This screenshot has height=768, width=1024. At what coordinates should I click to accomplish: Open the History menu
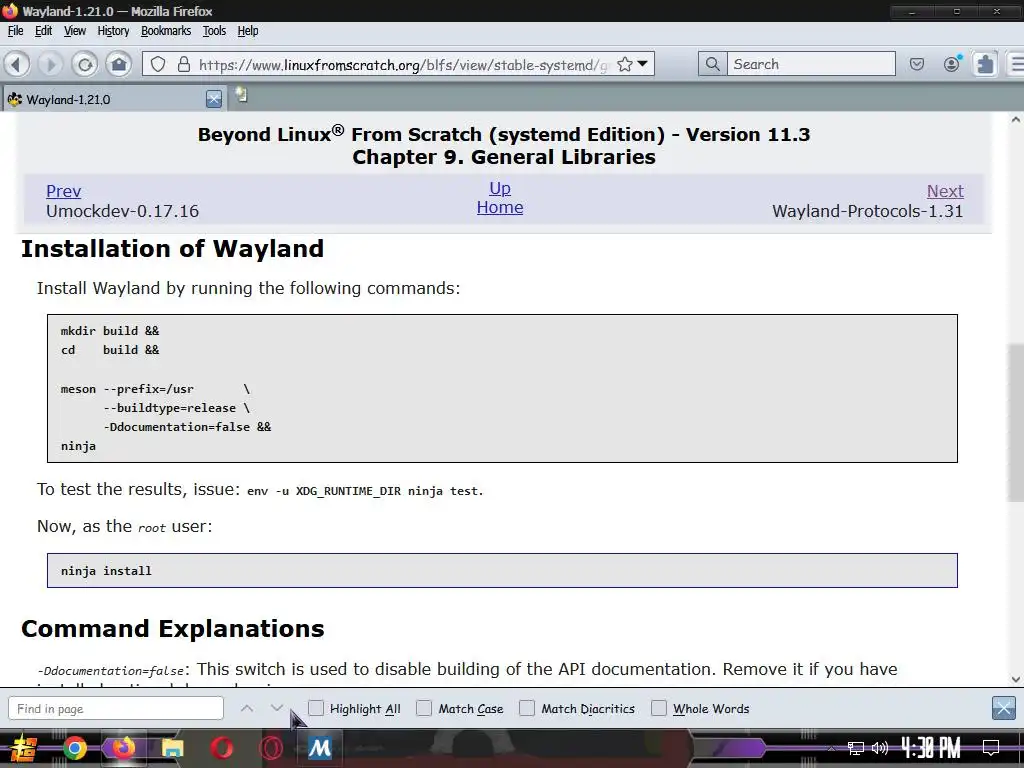(x=113, y=31)
